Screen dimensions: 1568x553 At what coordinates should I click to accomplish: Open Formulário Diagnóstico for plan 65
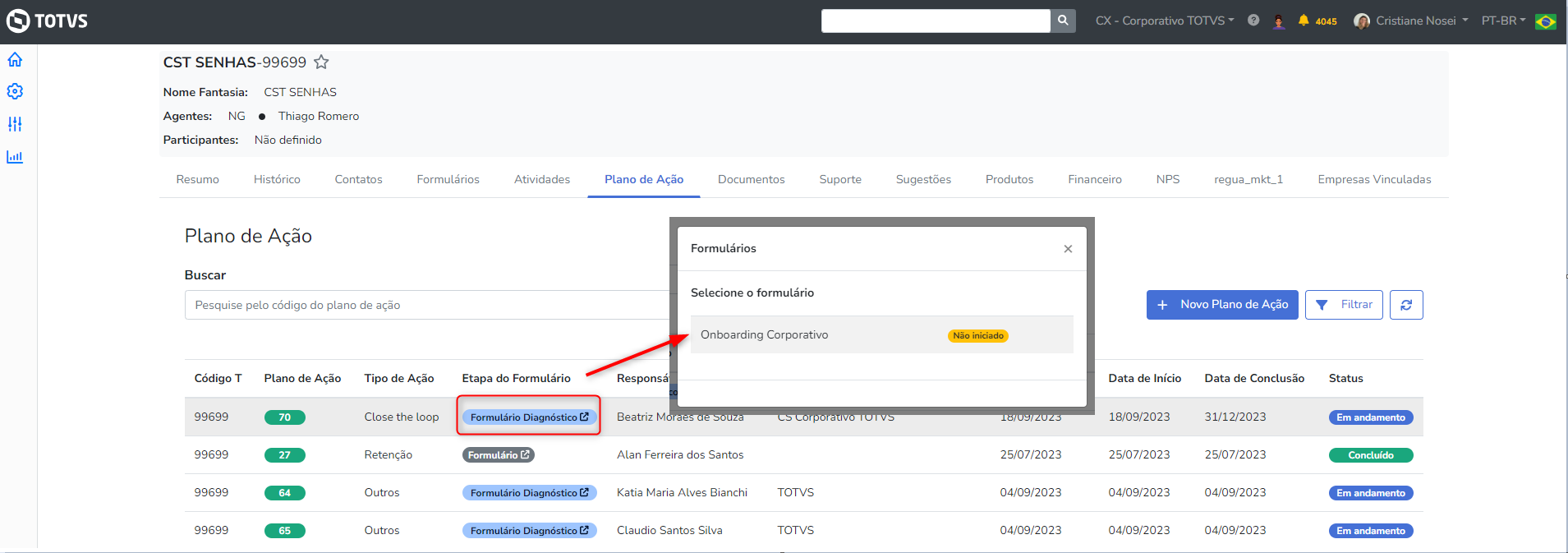point(529,531)
